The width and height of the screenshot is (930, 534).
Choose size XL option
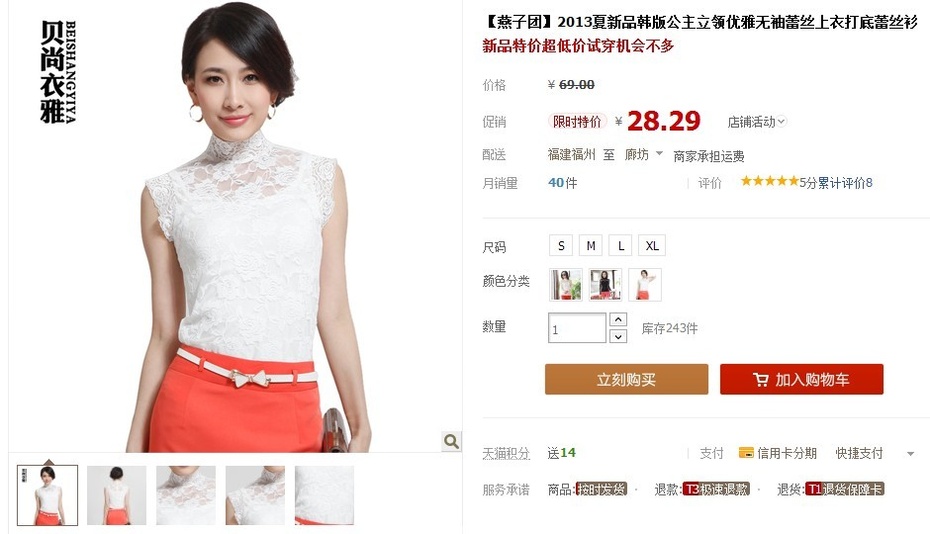coord(652,246)
